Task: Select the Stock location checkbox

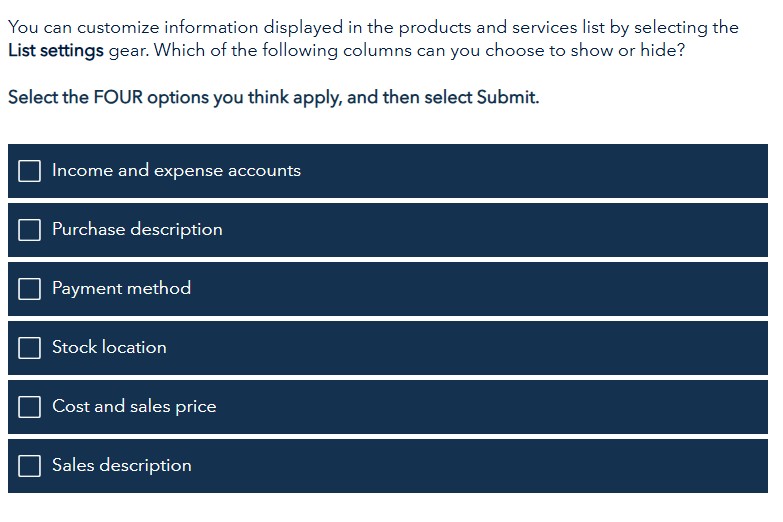Action: (x=29, y=348)
